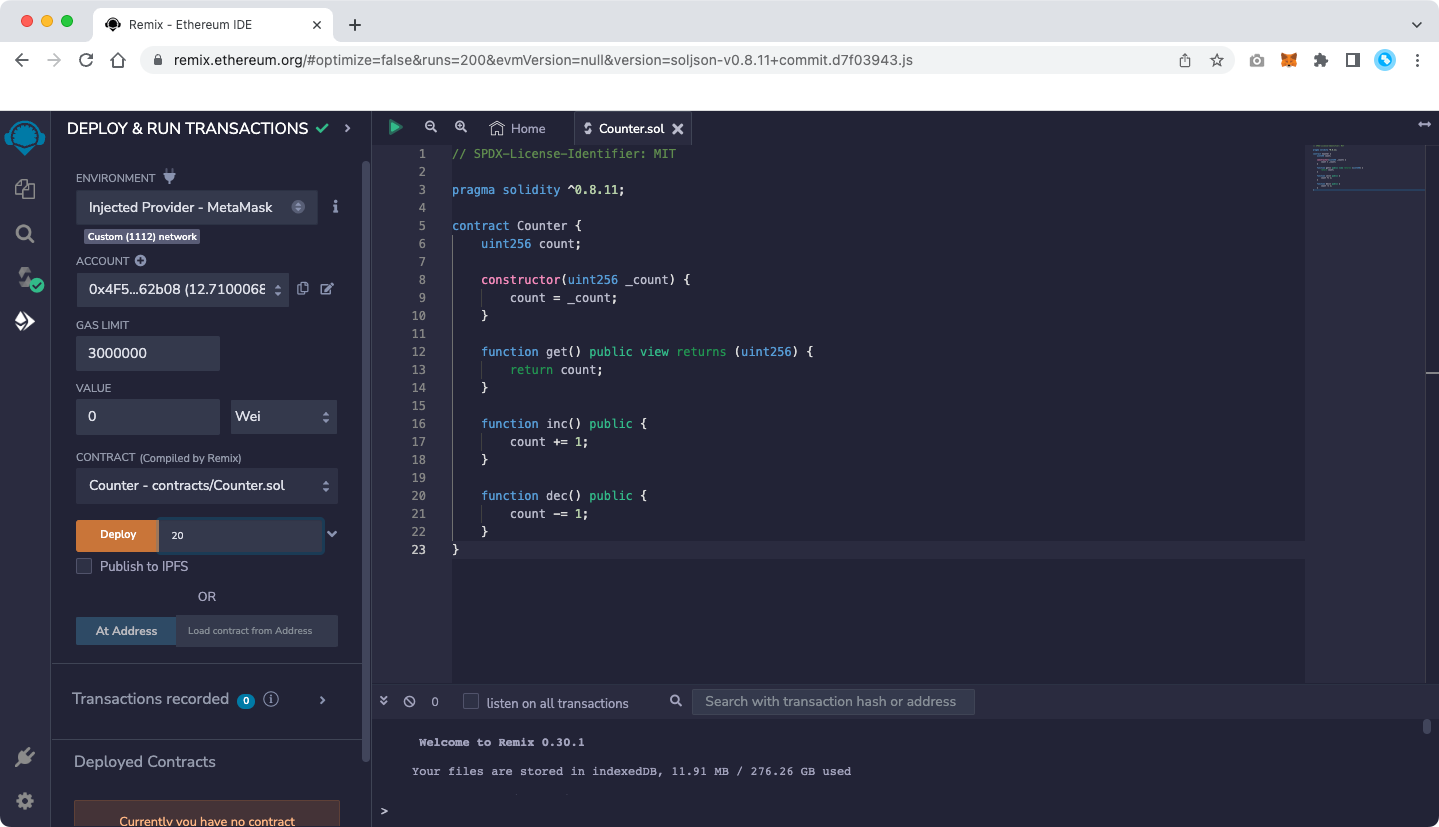
Task: Click the Plugin manager plug icon
Action: (x=25, y=758)
